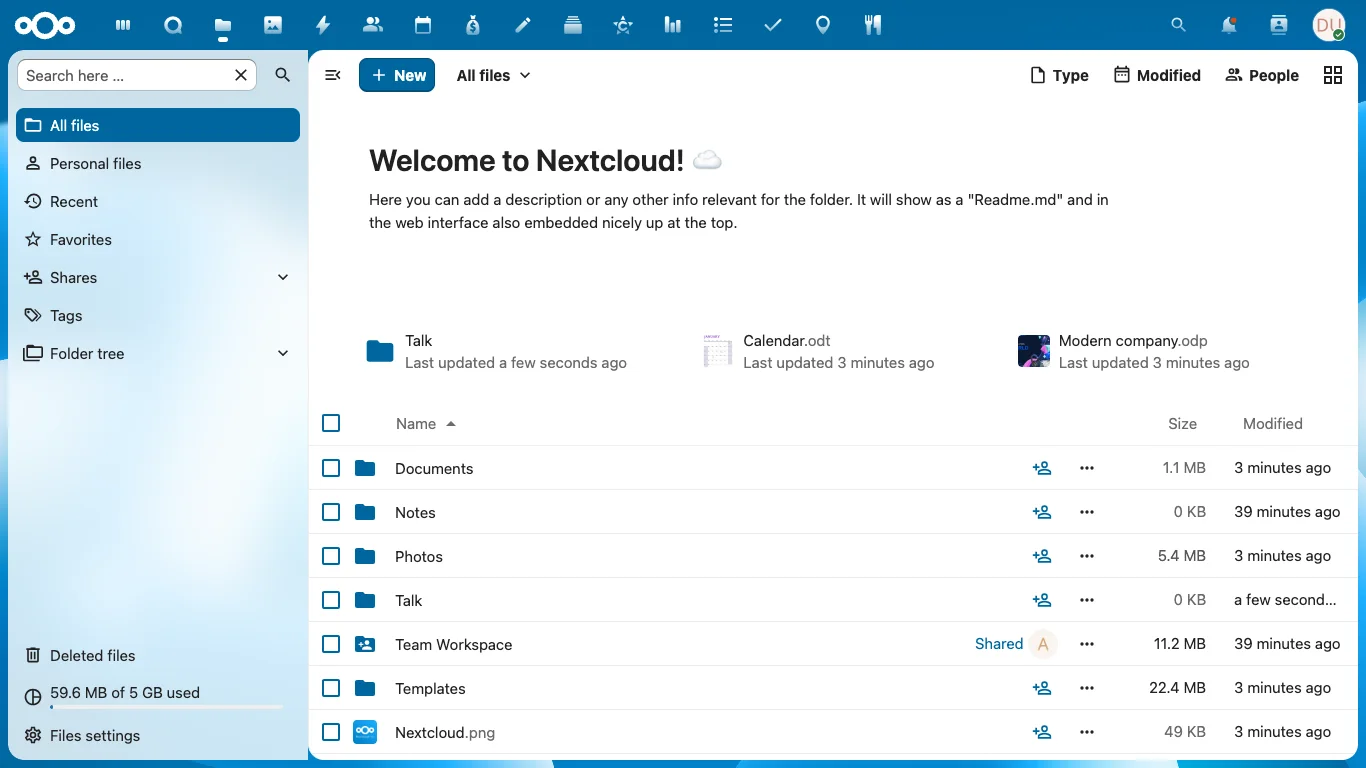Launch the Photos app from the top bar

tap(273, 25)
